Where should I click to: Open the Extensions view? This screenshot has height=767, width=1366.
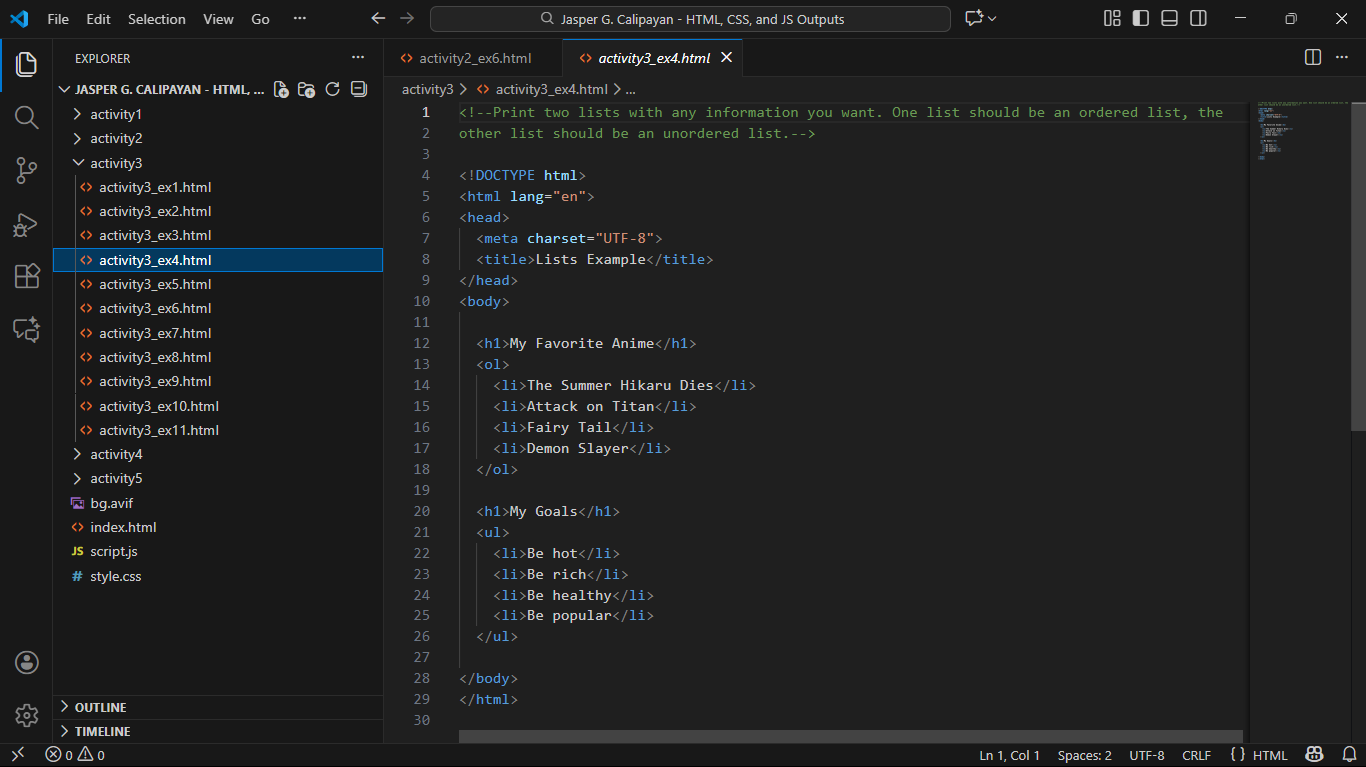(26, 277)
